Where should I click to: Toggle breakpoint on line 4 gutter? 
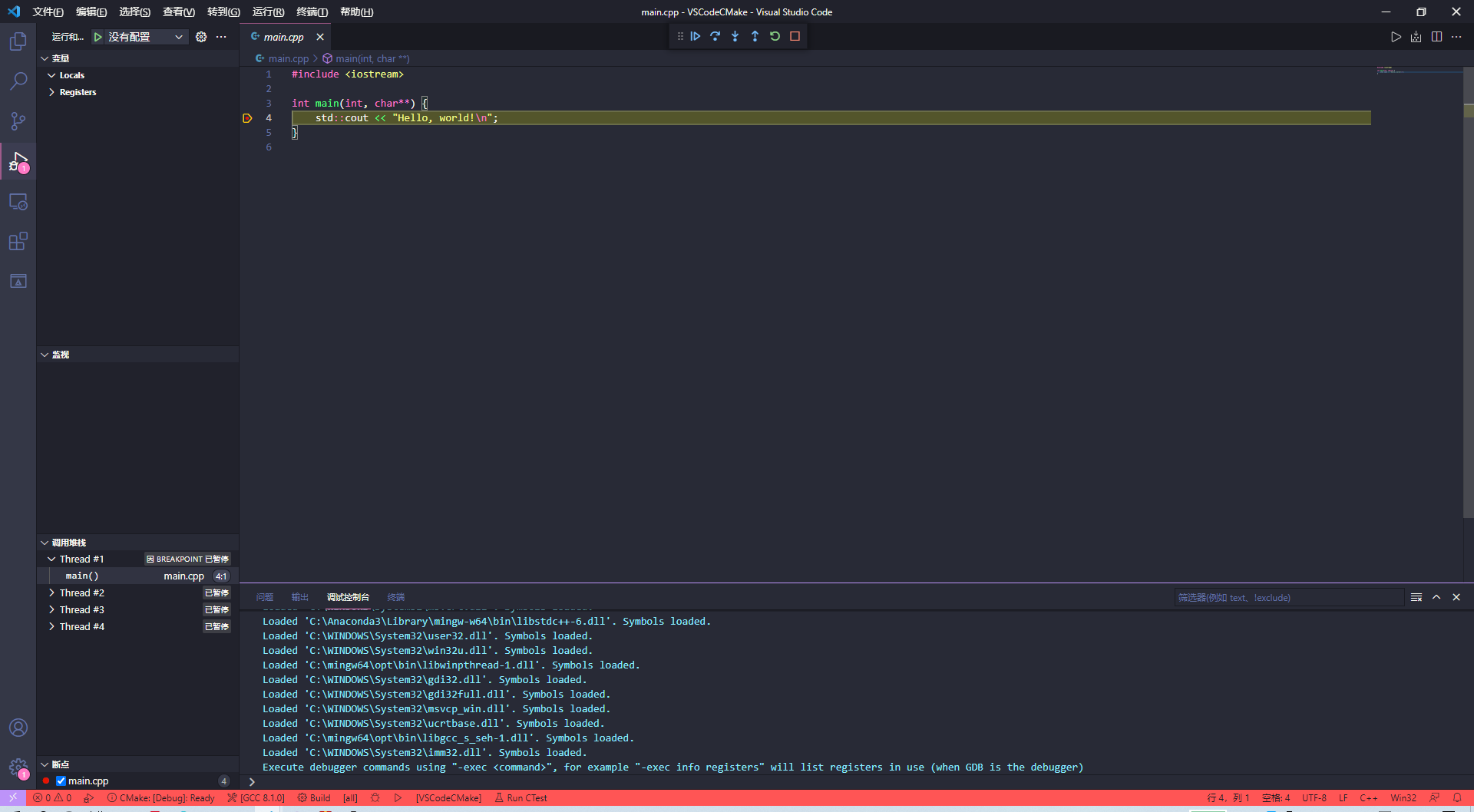[x=247, y=118]
